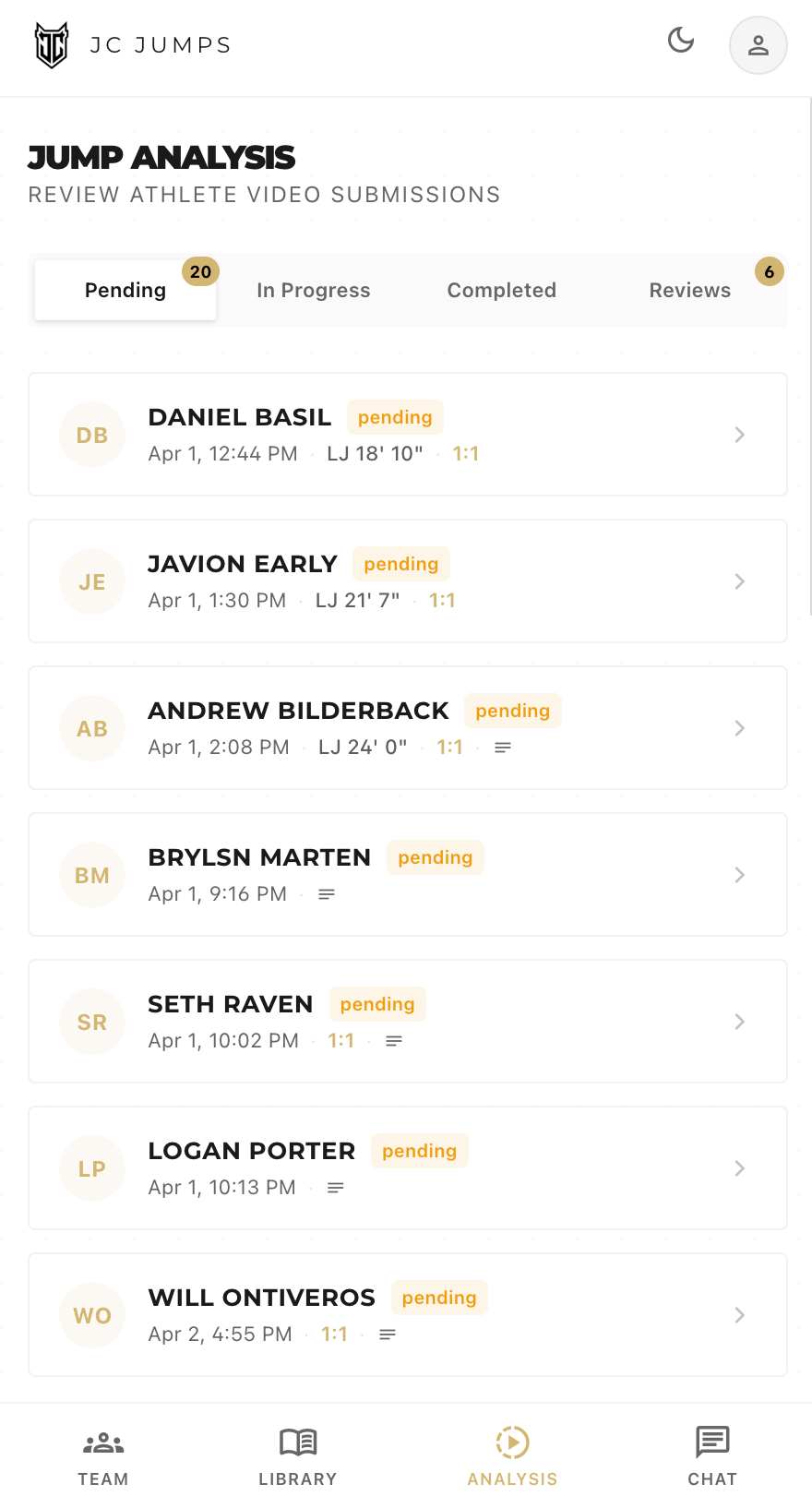Viewport: 812px width, 1508px height.
Task: Open the notes icon for Will Ontiveros
Action: pyautogui.click(x=388, y=1334)
